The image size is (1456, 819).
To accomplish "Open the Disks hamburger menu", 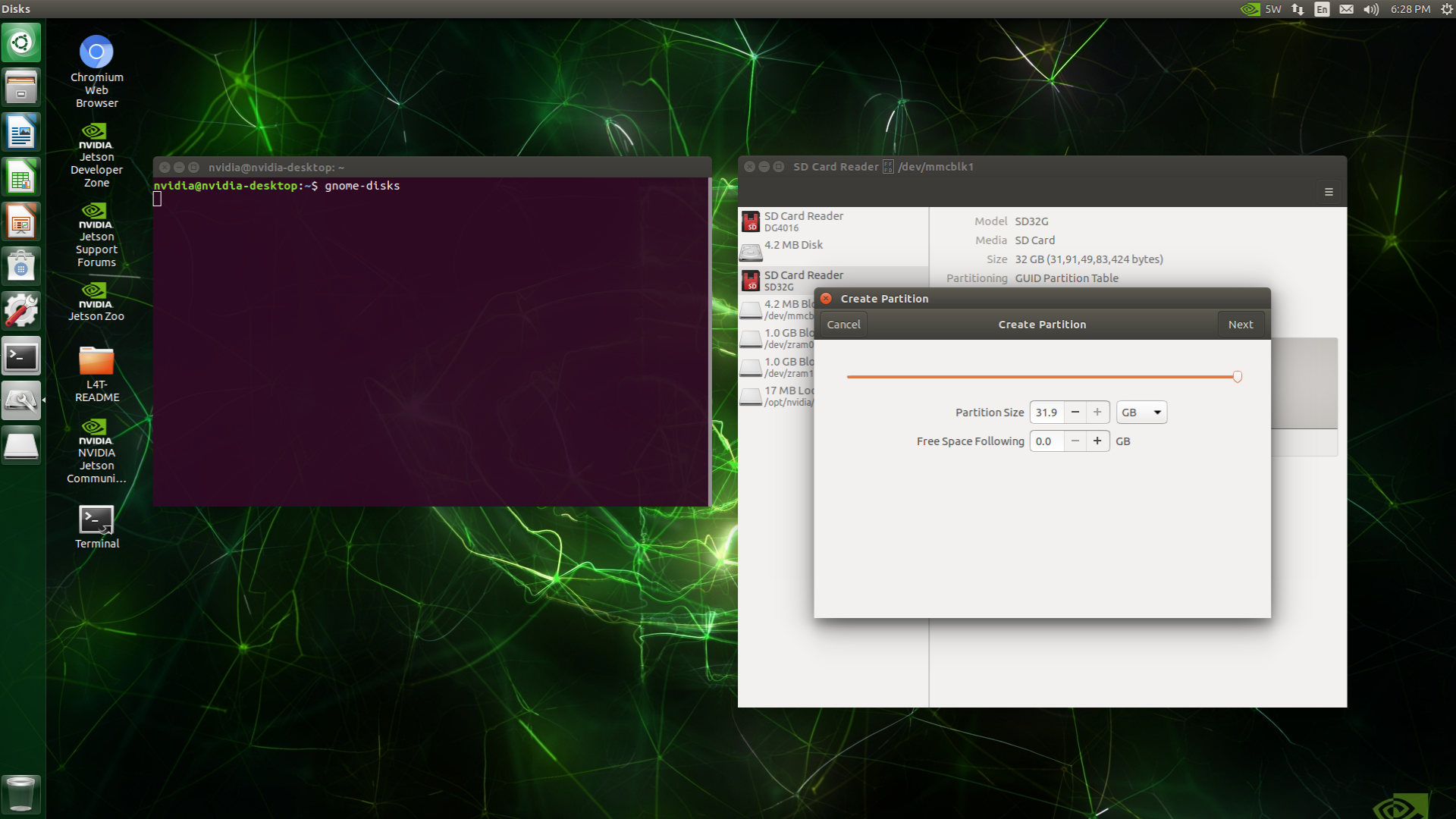I will 1329,192.
